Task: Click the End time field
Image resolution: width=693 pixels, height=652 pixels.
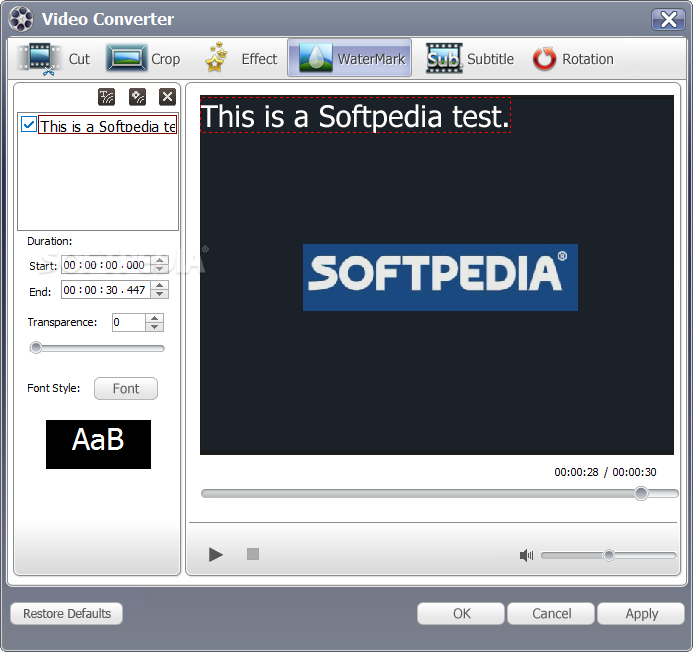Action: tap(106, 290)
